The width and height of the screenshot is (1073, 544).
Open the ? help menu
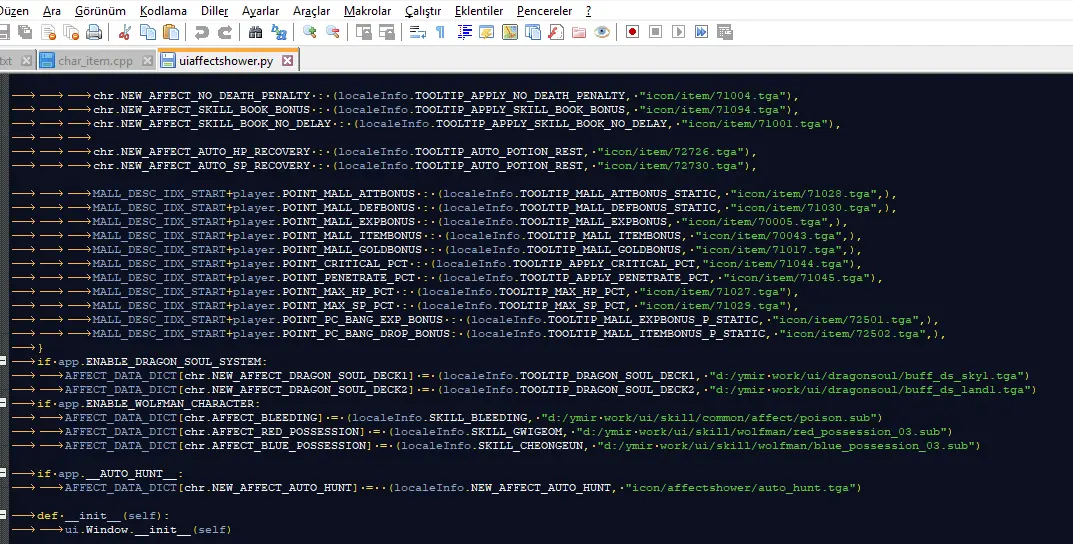[x=589, y=11]
